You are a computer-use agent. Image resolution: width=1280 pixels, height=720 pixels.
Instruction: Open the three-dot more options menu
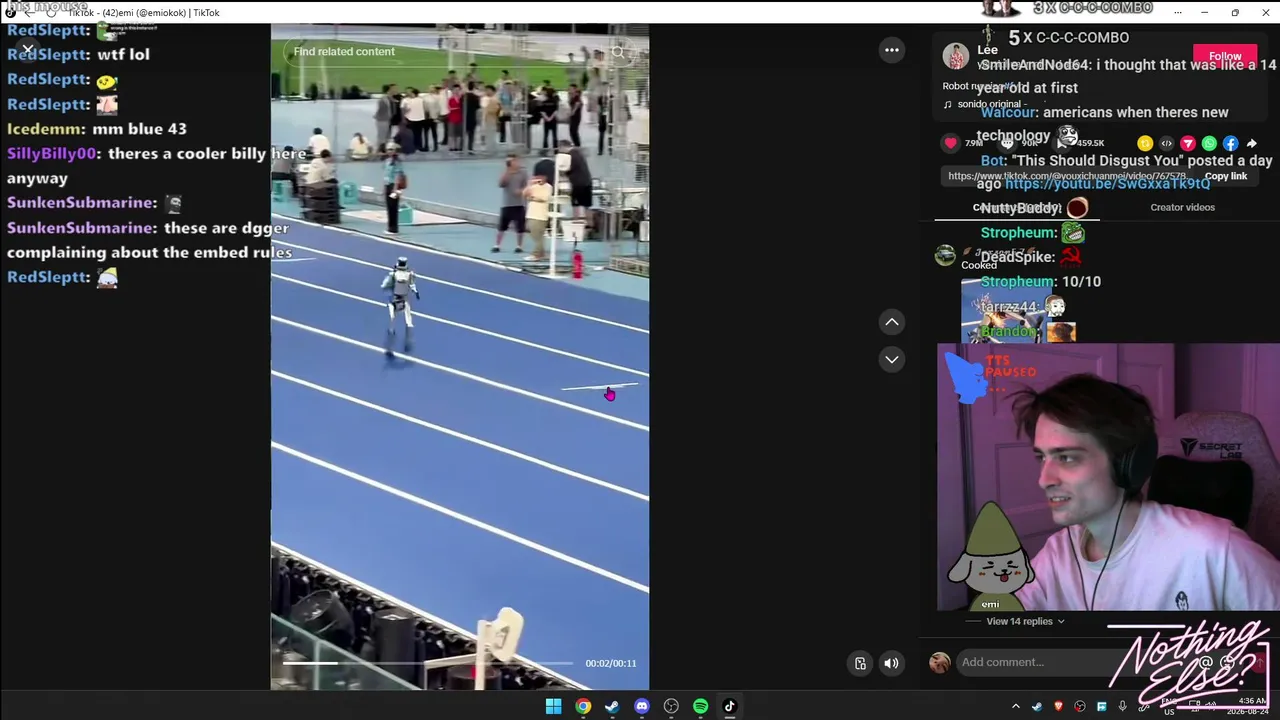pyautogui.click(x=891, y=50)
